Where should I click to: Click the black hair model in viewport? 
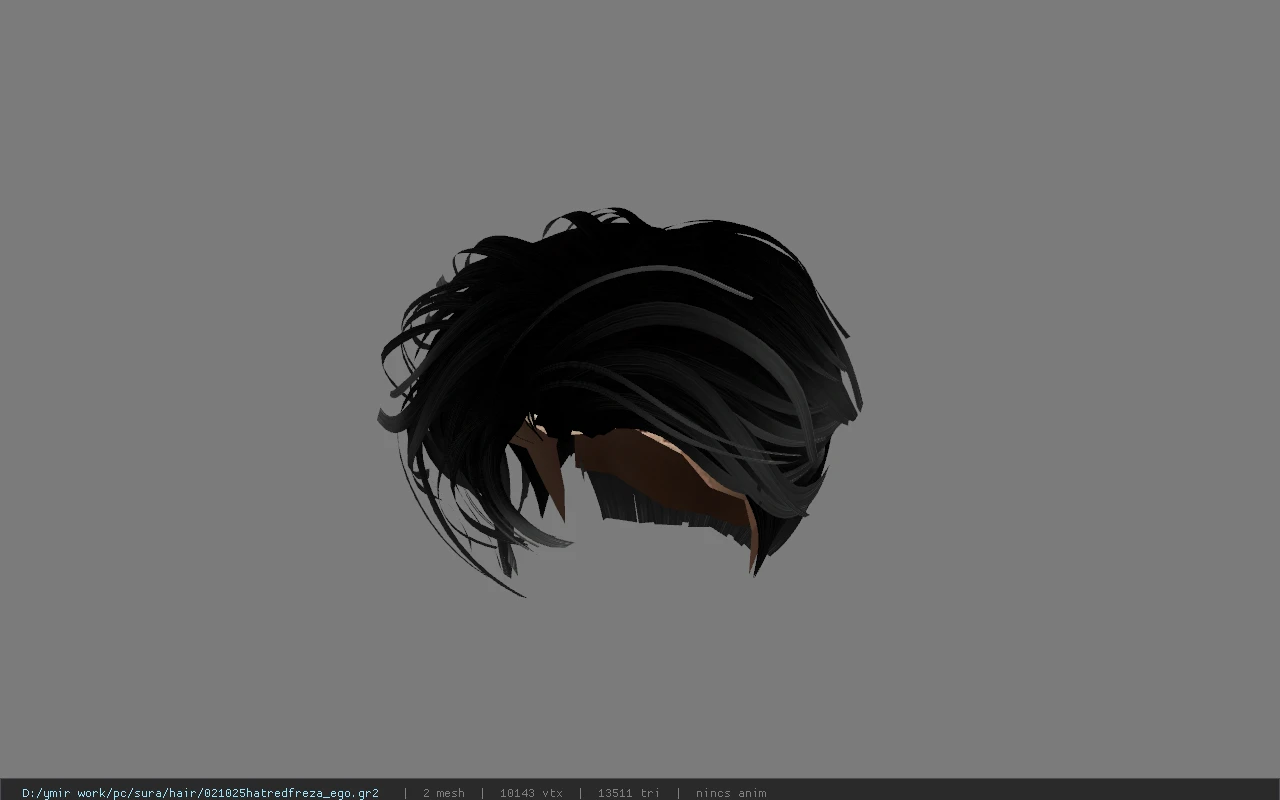[x=620, y=400]
